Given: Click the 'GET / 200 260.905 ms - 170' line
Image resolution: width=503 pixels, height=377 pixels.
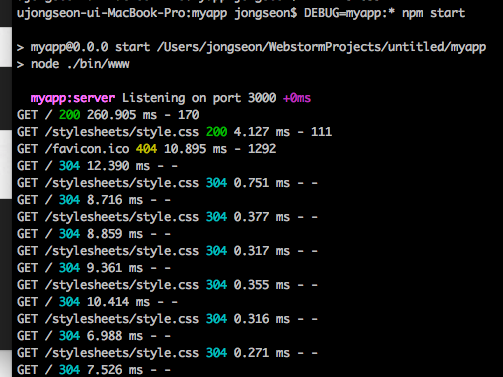Looking at the screenshot, I should [x=108, y=115].
